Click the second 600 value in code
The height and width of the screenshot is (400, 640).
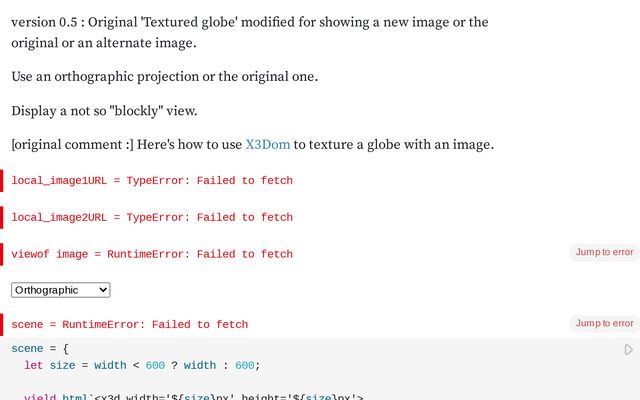point(246,366)
